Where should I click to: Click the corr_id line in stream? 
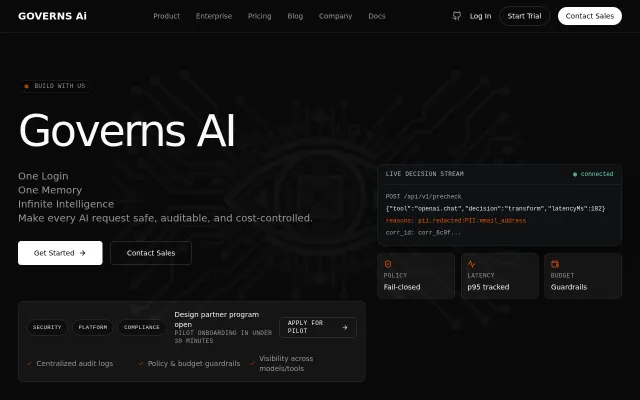point(423,233)
